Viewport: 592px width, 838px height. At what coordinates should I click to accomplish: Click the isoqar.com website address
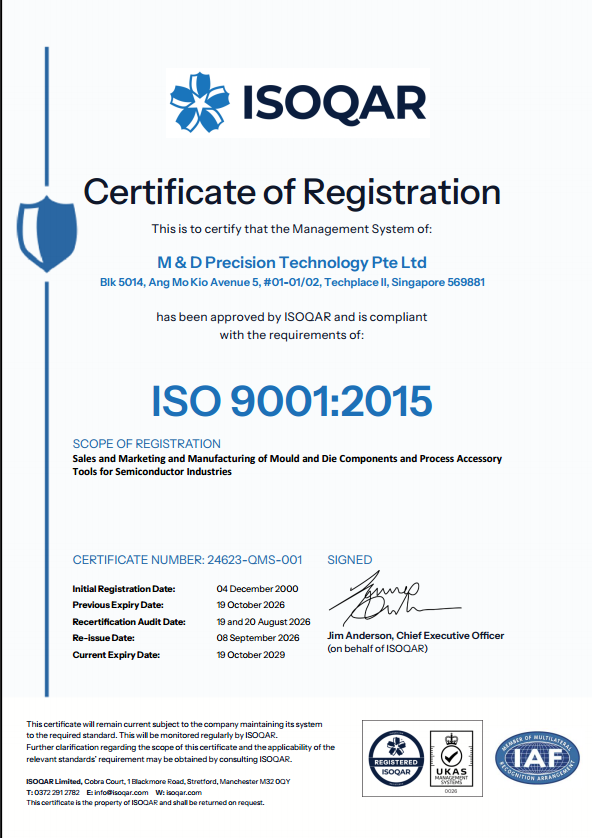point(184,792)
